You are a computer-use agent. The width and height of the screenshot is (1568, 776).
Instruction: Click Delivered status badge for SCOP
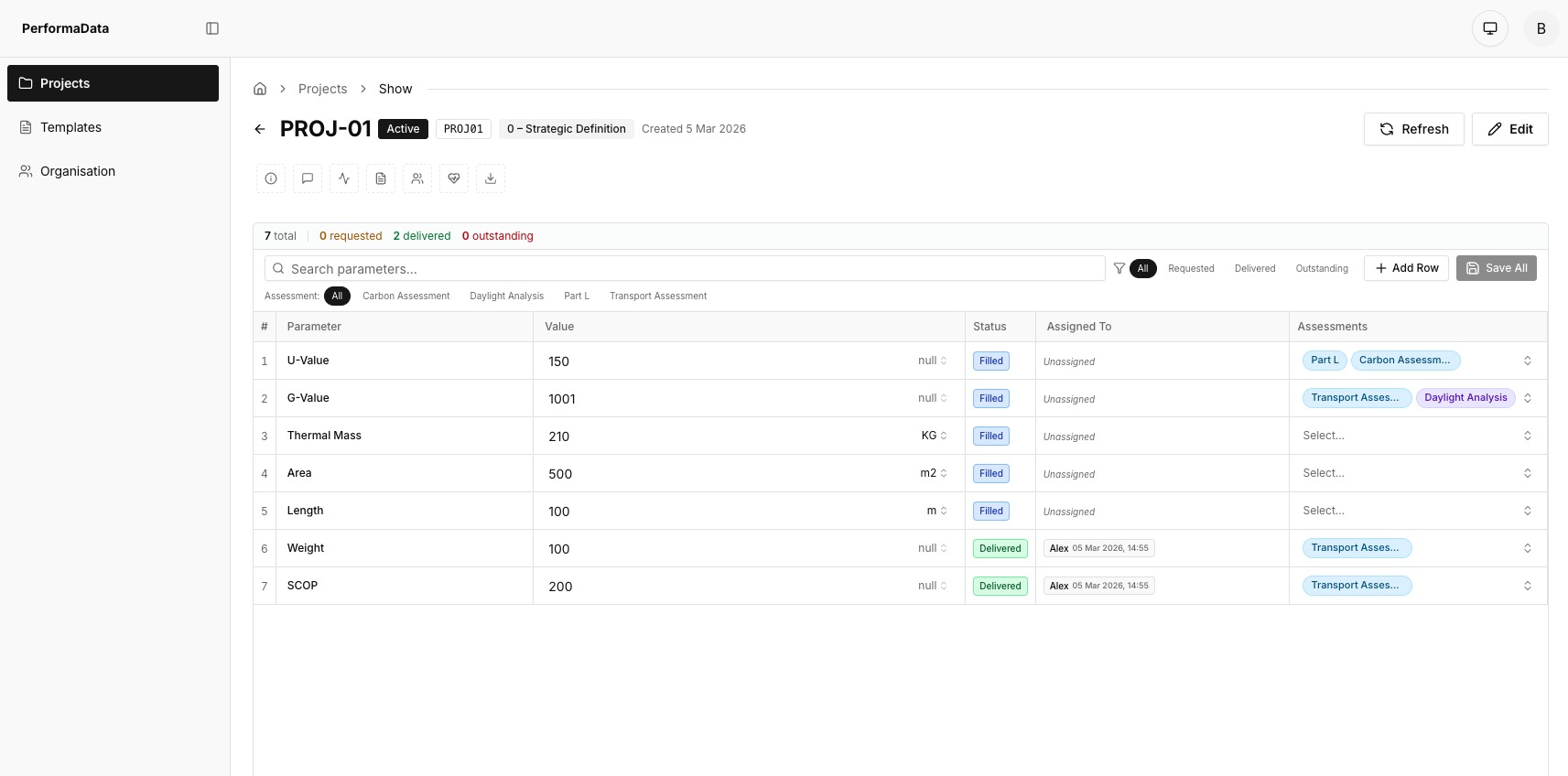pyautogui.click(x=1000, y=586)
